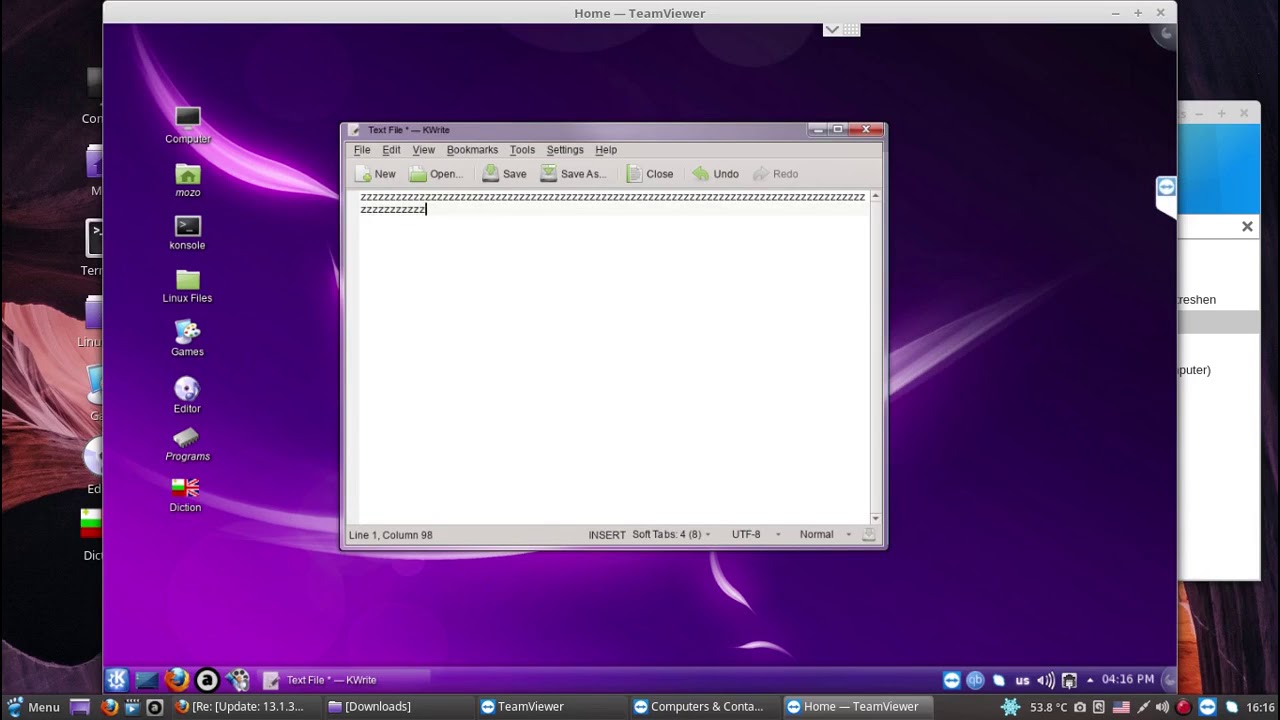Click the TeamViewer side panel toggle tab
Viewport: 1280px width, 720px height.
coord(1166,188)
